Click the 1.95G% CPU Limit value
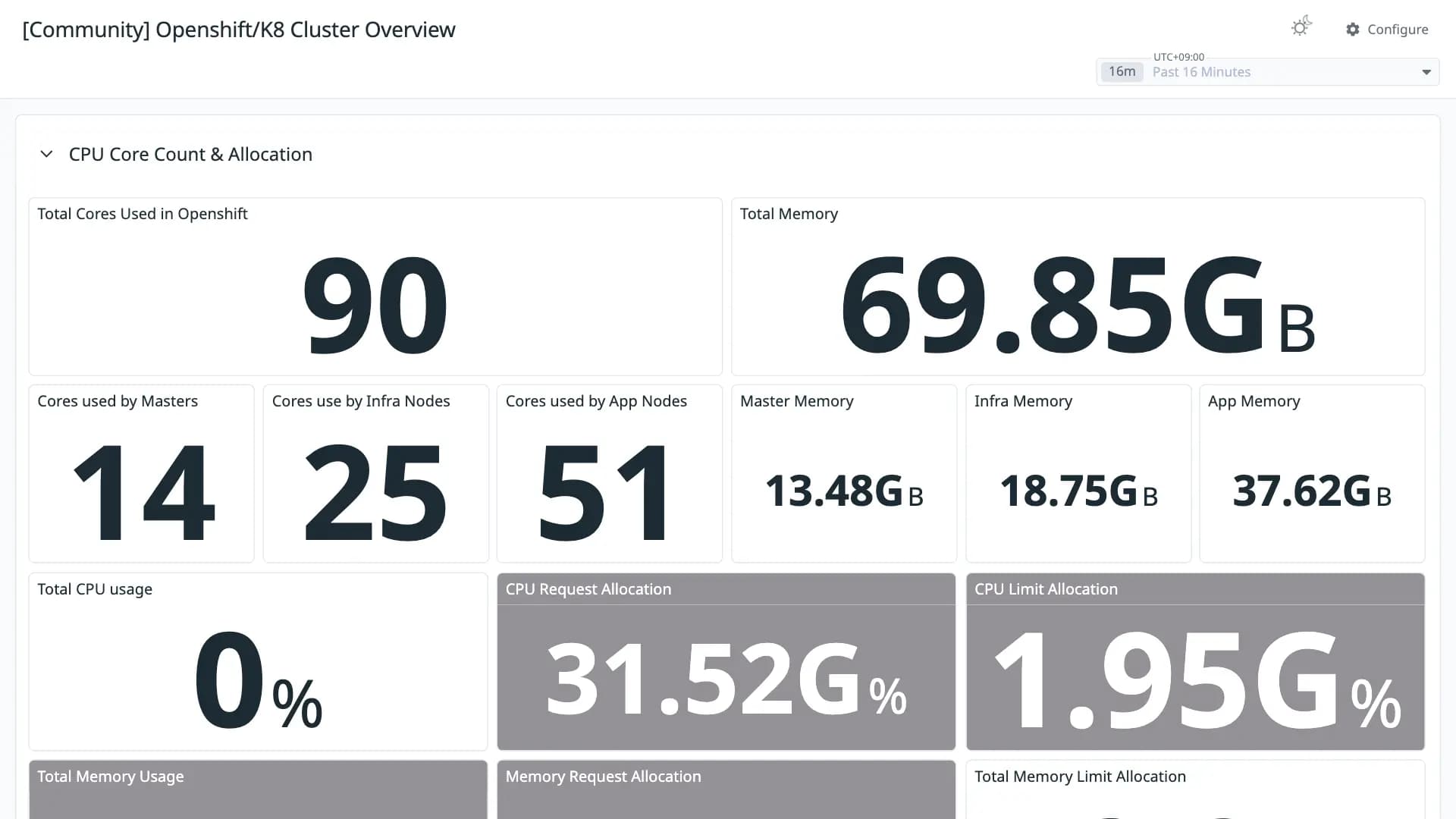Image resolution: width=1456 pixels, height=819 pixels. 1196,679
